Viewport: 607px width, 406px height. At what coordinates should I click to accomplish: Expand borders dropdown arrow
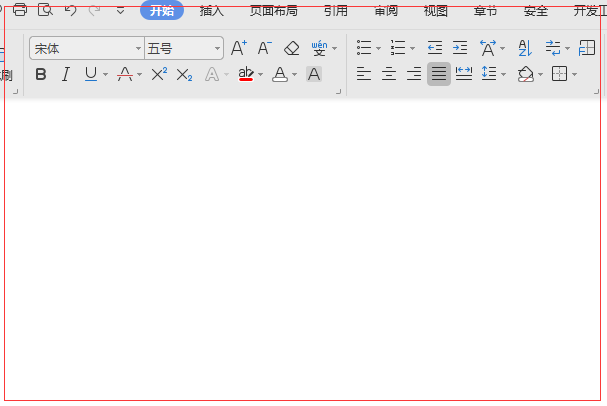[574, 74]
